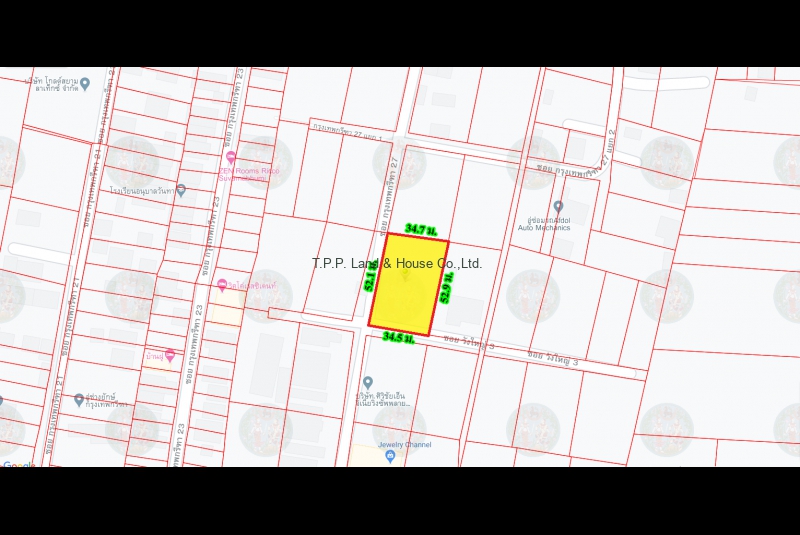Click the faint pin inside the yellow plot
This screenshot has height=535, width=800.
(406, 274)
